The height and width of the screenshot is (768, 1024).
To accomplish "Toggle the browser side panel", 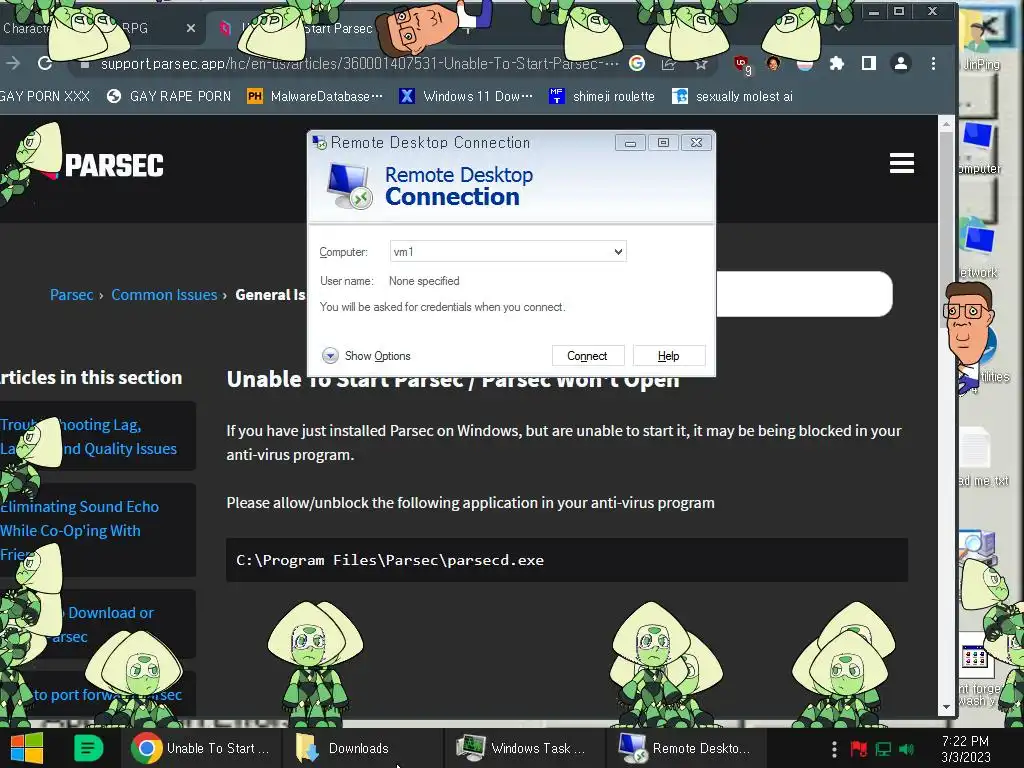I will pyautogui.click(x=869, y=63).
